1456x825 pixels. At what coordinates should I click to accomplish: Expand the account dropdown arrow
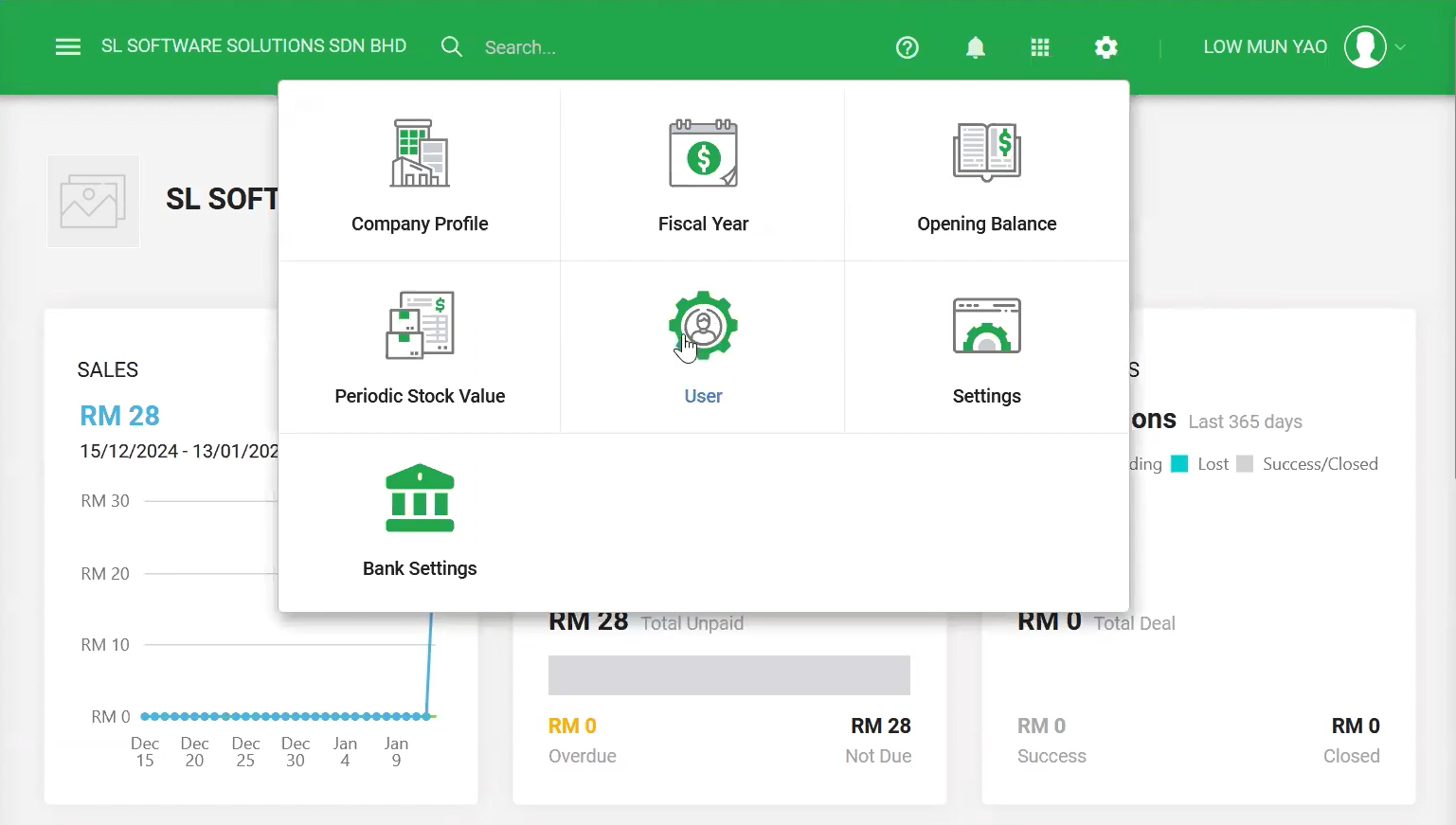tap(1400, 47)
